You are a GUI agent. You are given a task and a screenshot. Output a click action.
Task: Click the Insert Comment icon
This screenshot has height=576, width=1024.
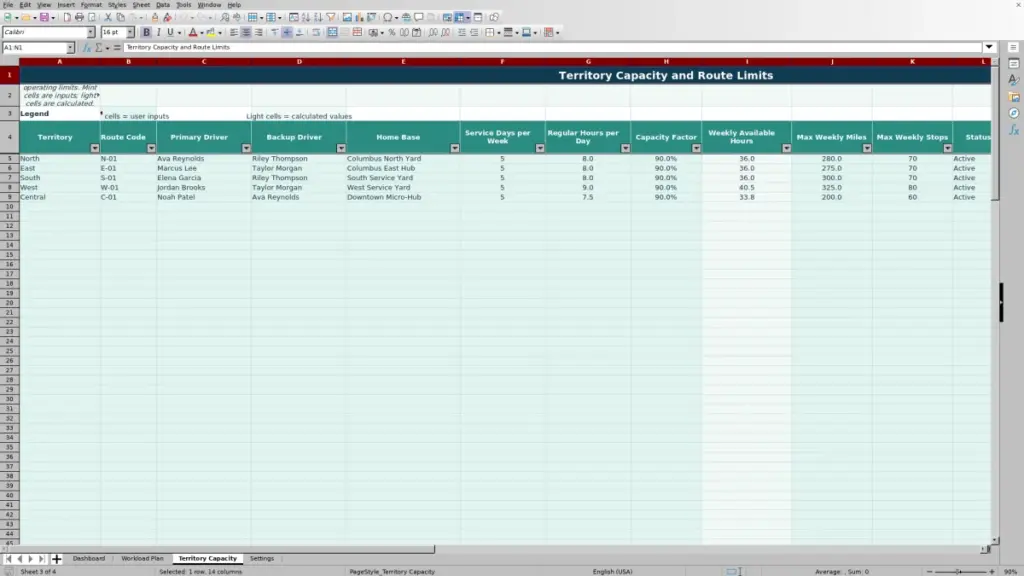(419, 17)
